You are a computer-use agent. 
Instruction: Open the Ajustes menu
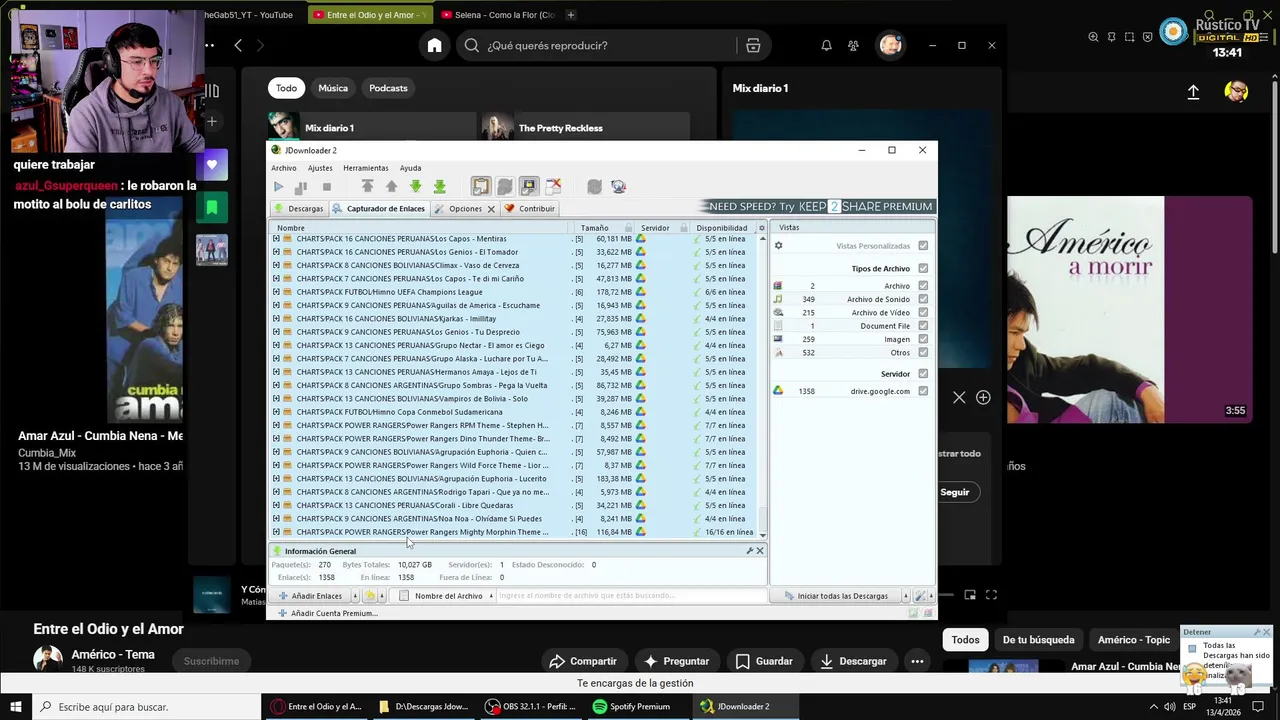pos(320,168)
